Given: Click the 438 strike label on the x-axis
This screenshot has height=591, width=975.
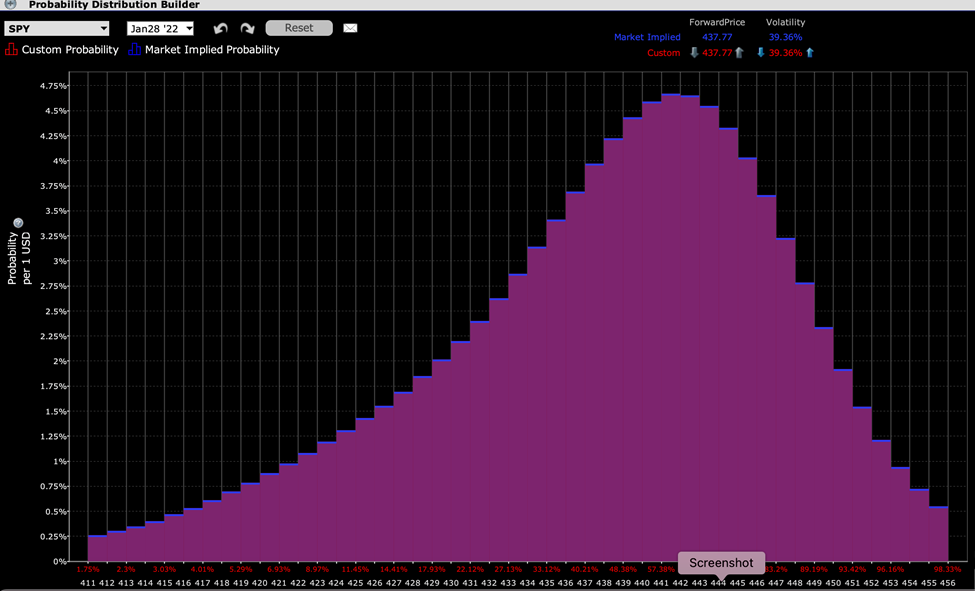Looking at the screenshot, I should pos(603,583).
